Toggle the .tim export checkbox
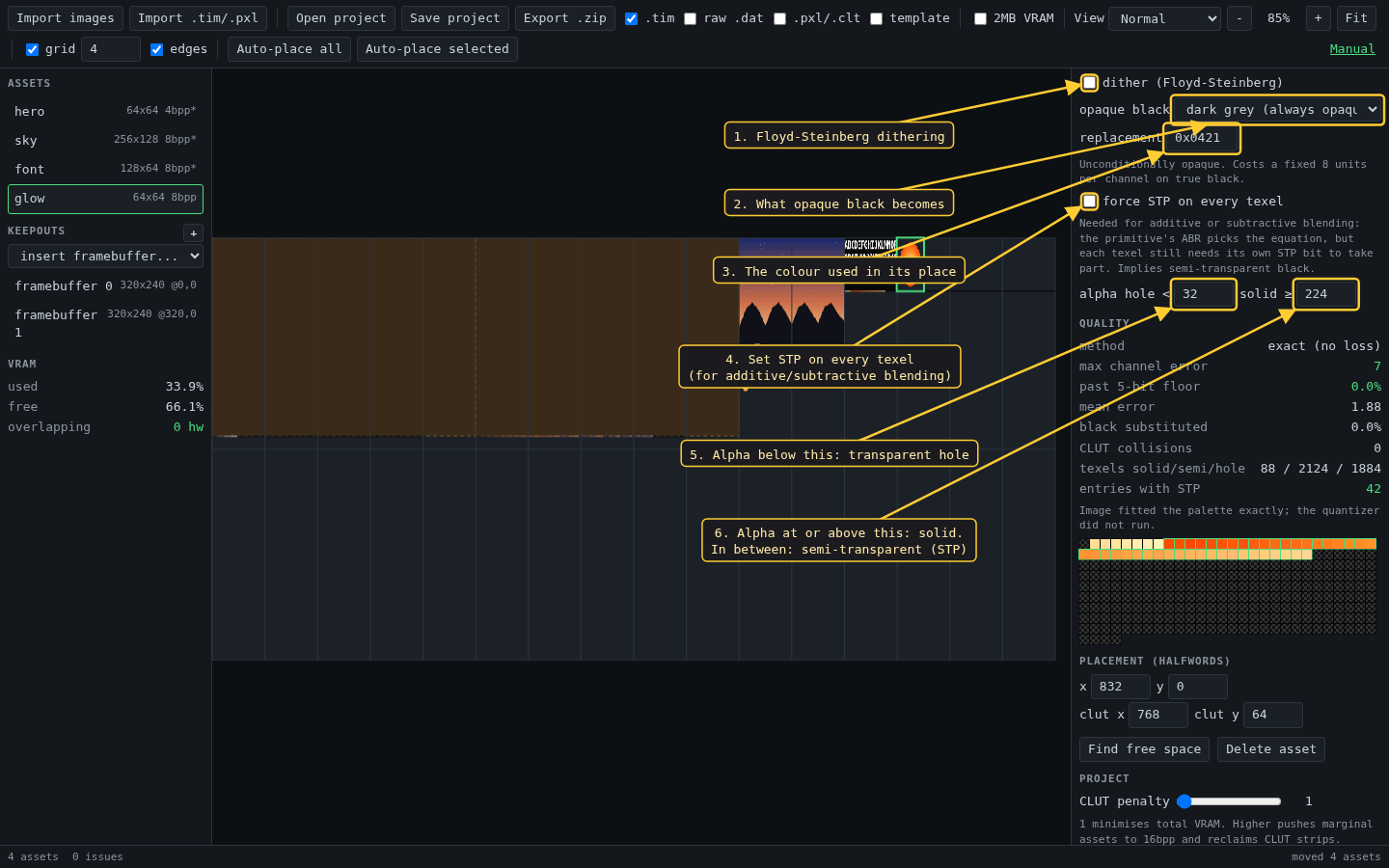 pyautogui.click(x=631, y=18)
